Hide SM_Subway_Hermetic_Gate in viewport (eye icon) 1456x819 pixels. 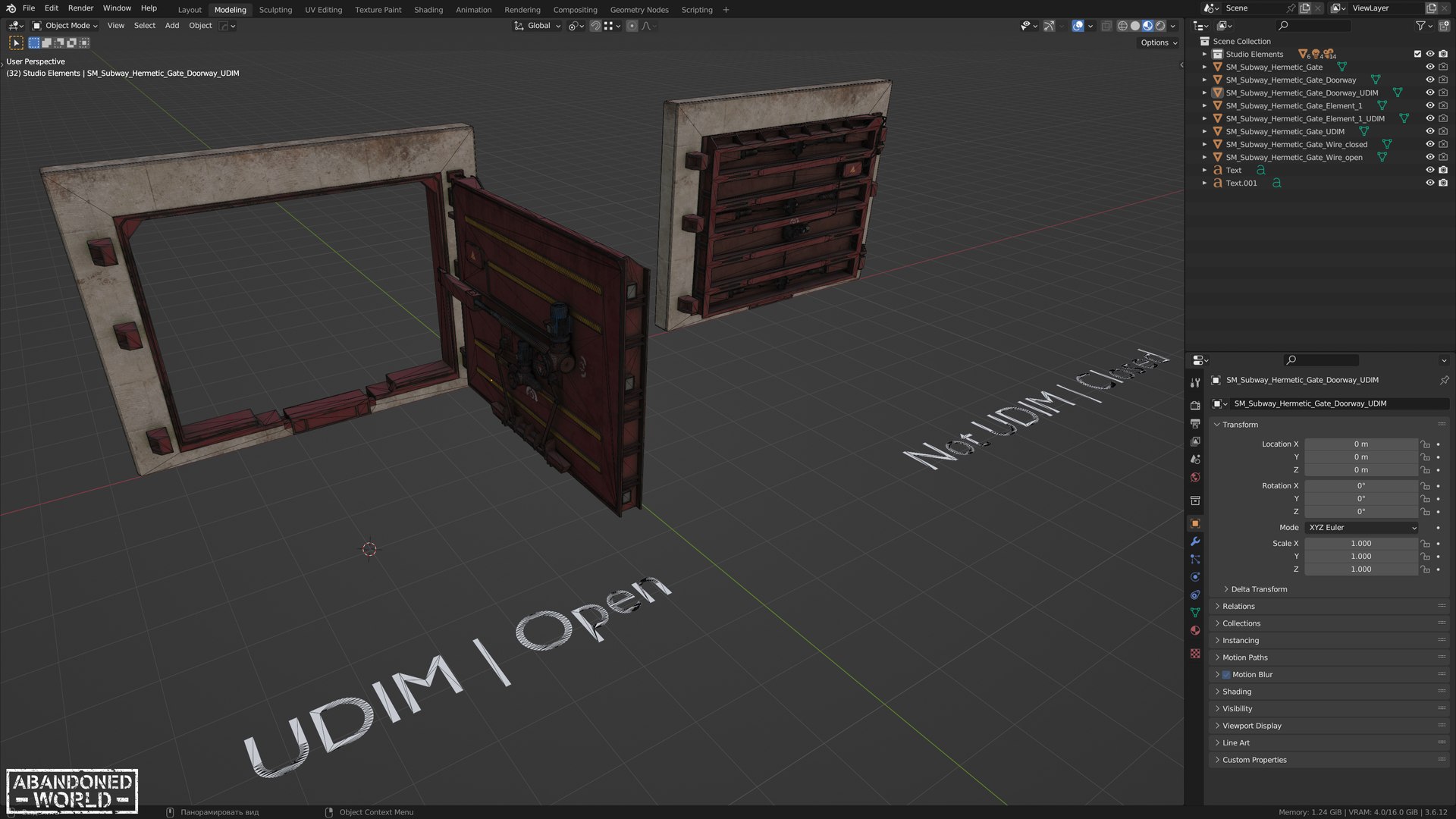tap(1429, 67)
